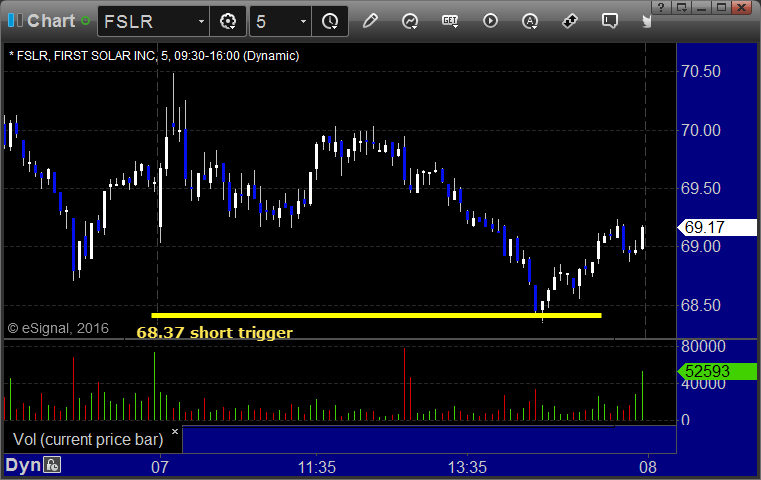Start bar replay play icon
This screenshot has height=480, width=761.
[490, 21]
